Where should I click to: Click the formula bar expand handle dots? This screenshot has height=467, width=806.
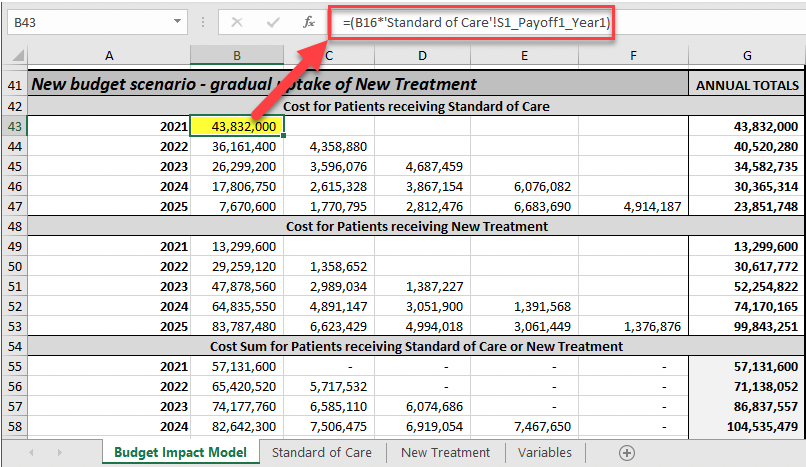tap(203, 22)
